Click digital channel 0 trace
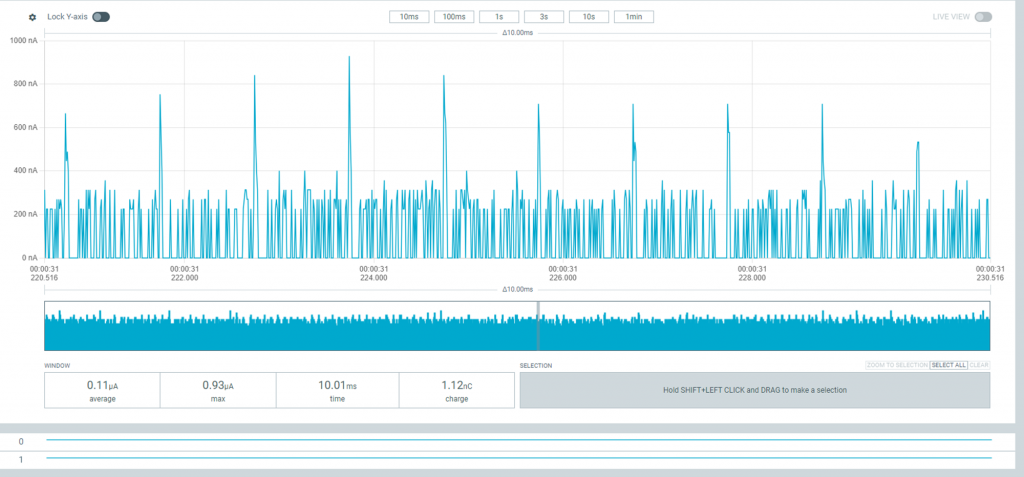The height and width of the screenshot is (477, 1024). [518, 440]
